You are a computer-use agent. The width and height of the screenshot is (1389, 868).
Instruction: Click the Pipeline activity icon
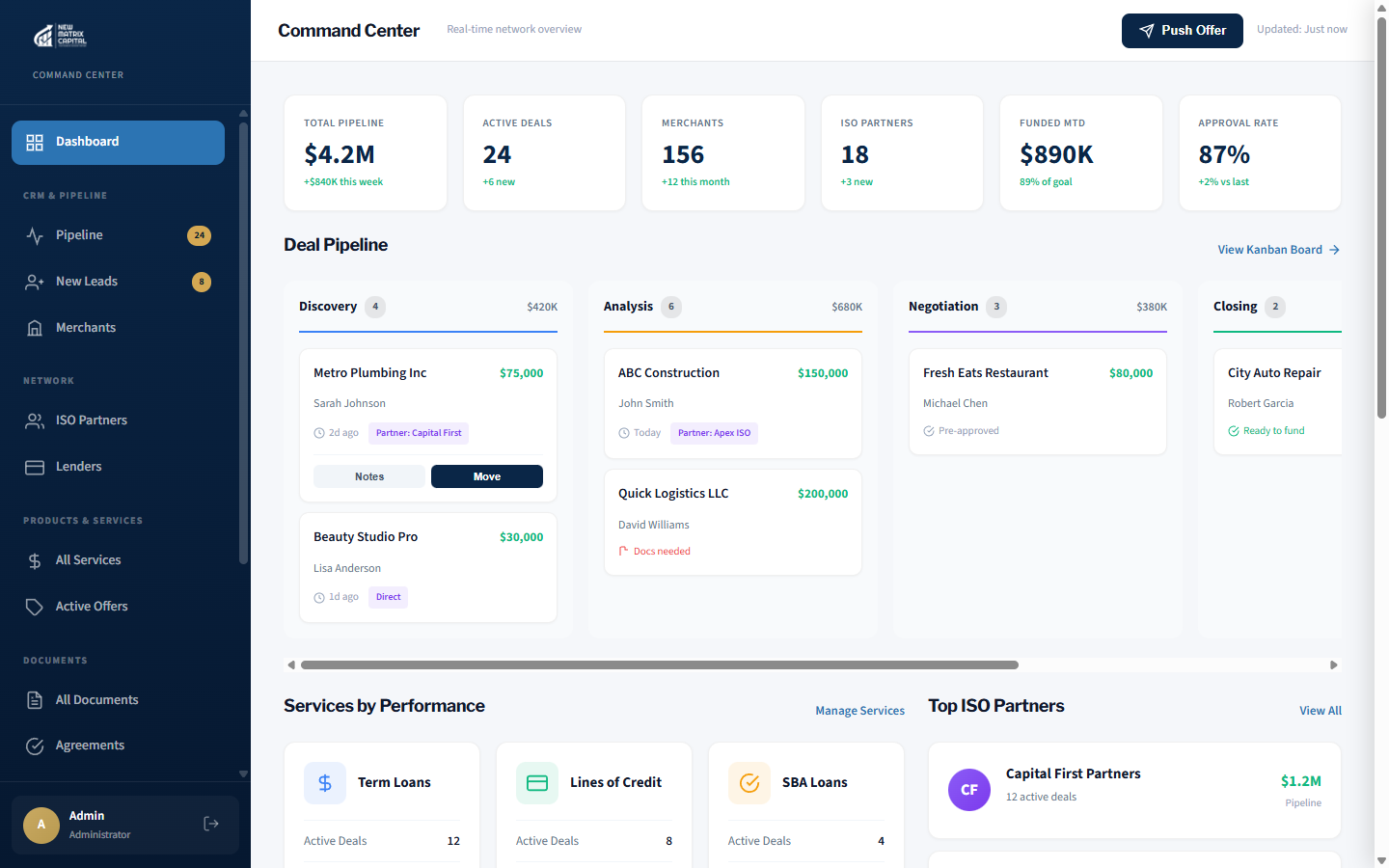[35, 234]
